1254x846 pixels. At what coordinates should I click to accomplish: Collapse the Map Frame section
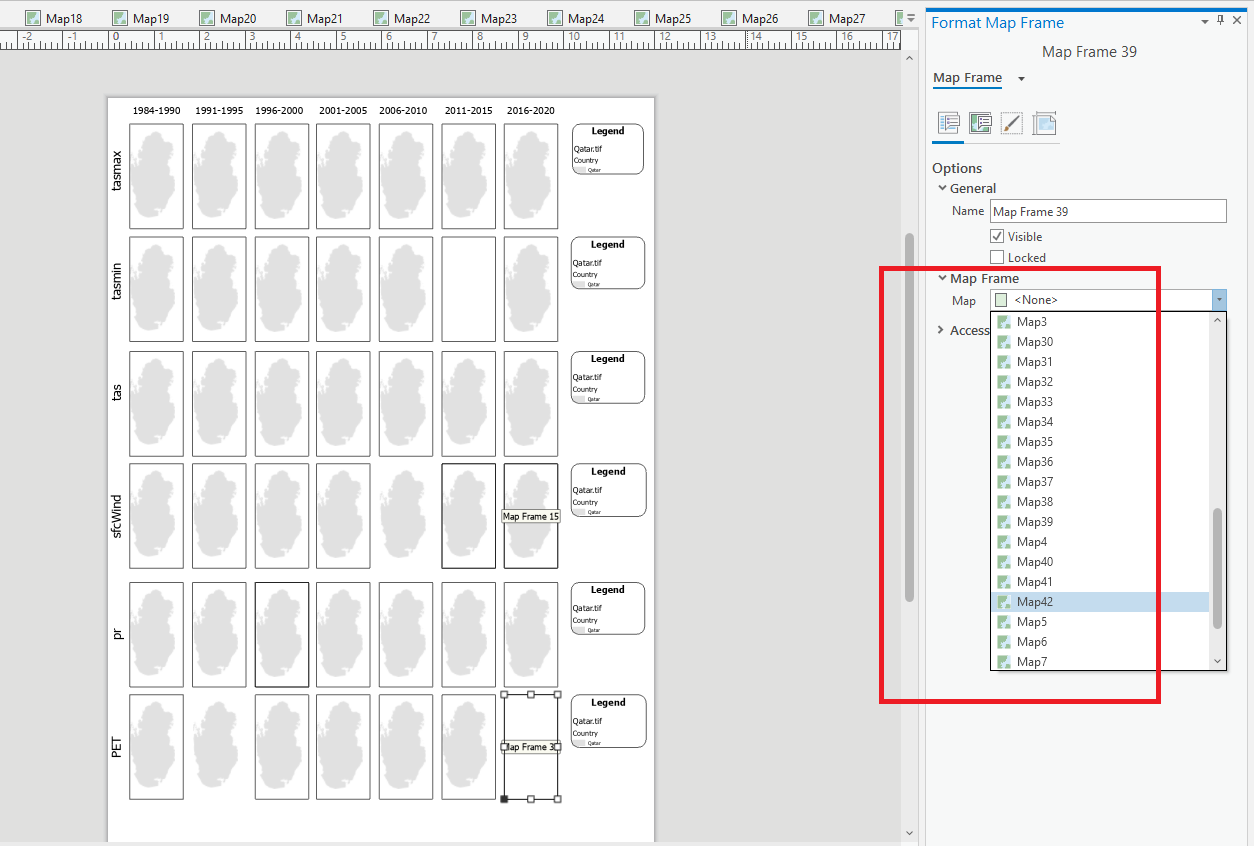click(x=942, y=278)
